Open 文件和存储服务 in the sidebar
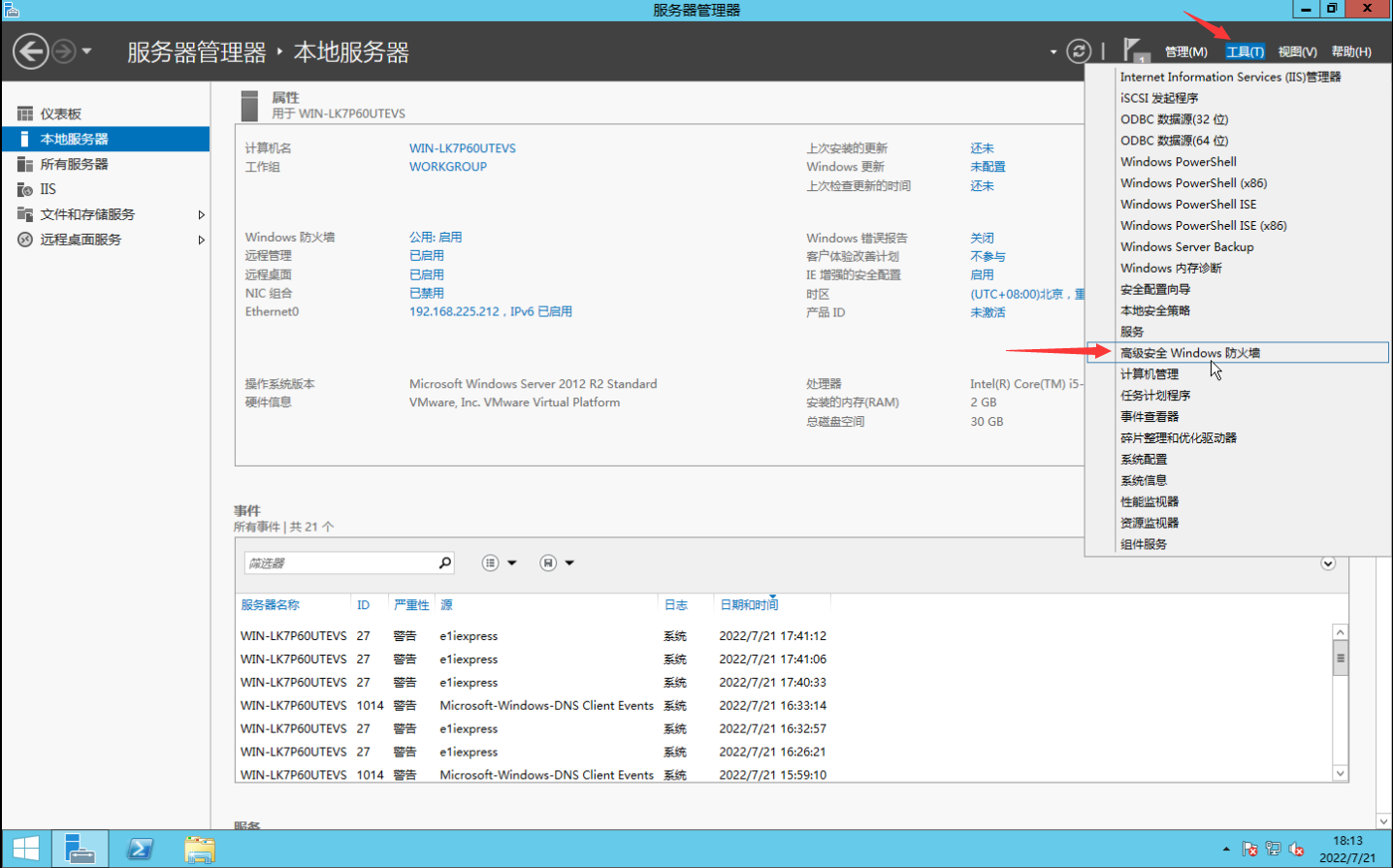This screenshot has width=1393, height=868. coord(105,215)
